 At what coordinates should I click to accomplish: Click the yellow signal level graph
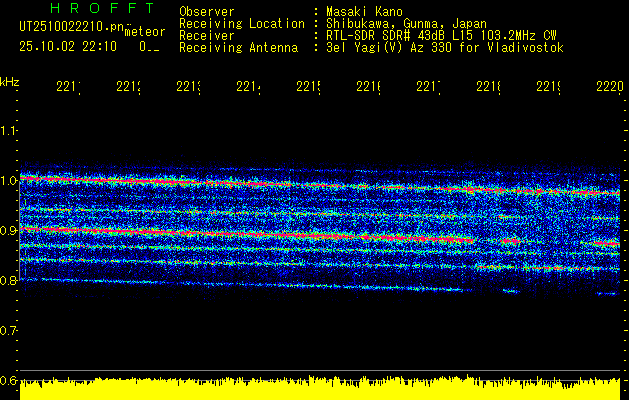click(x=320, y=388)
